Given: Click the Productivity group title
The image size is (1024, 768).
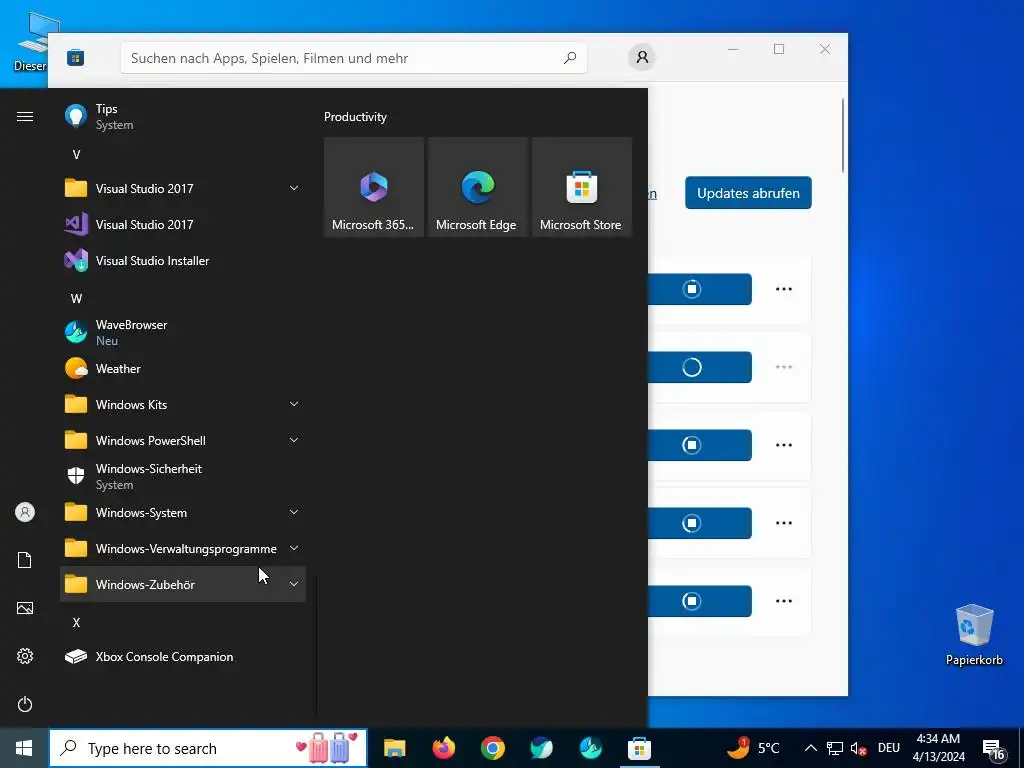Looking at the screenshot, I should pyautogui.click(x=355, y=117).
